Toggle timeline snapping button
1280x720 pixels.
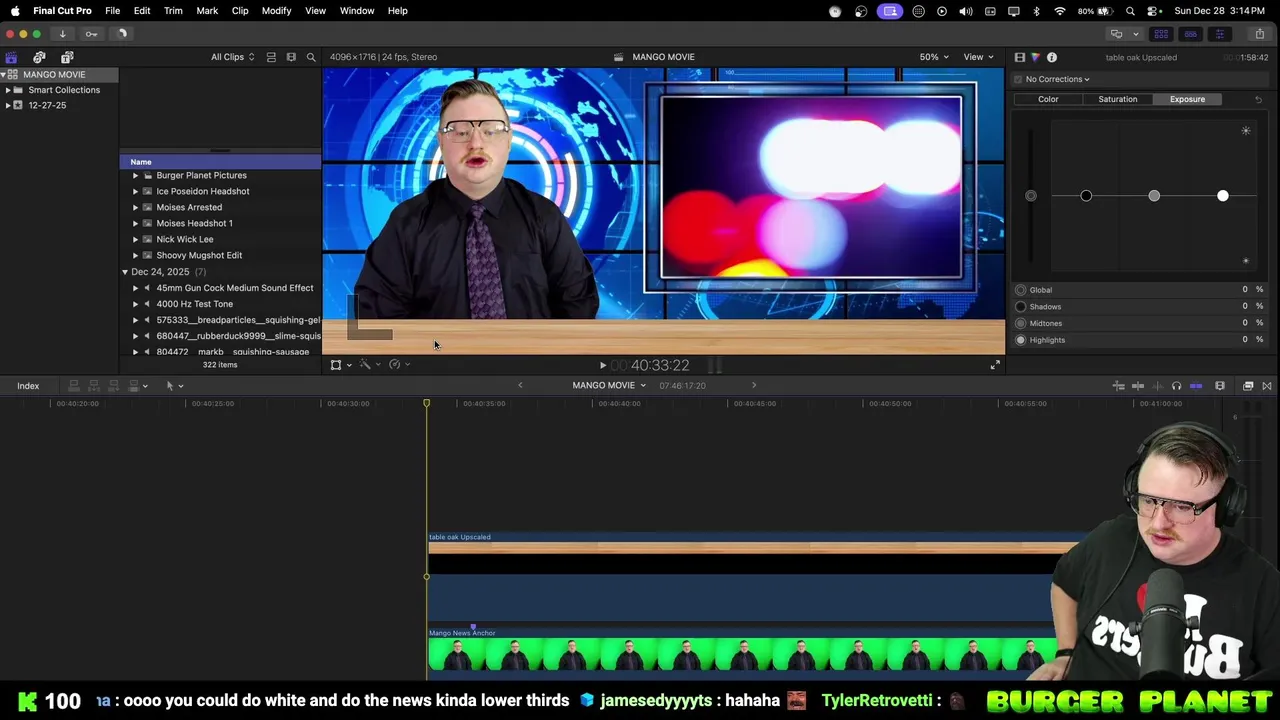pyautogui.click(x=1195, y=386)
